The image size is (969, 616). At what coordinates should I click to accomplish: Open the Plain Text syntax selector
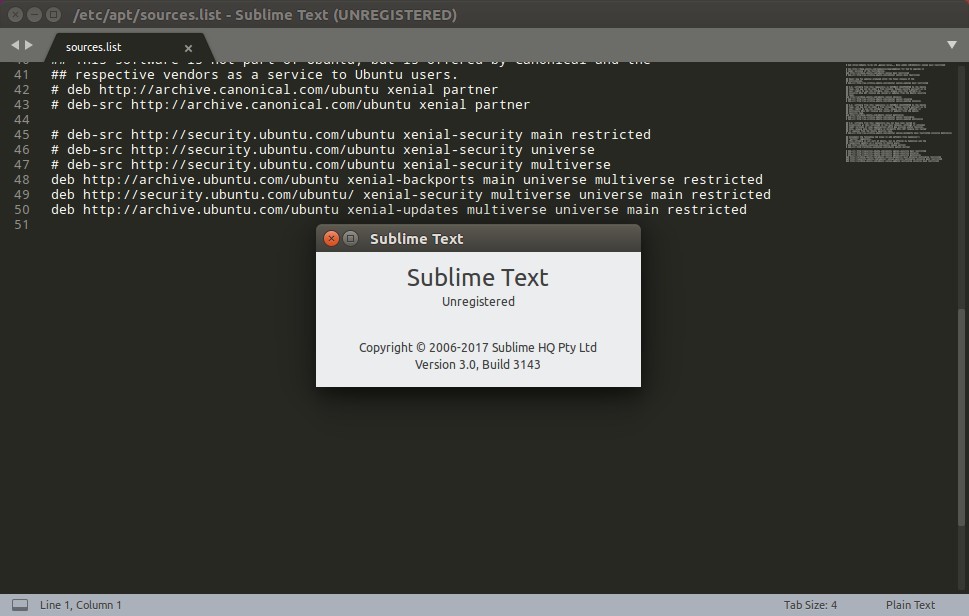tap(909, 604)
